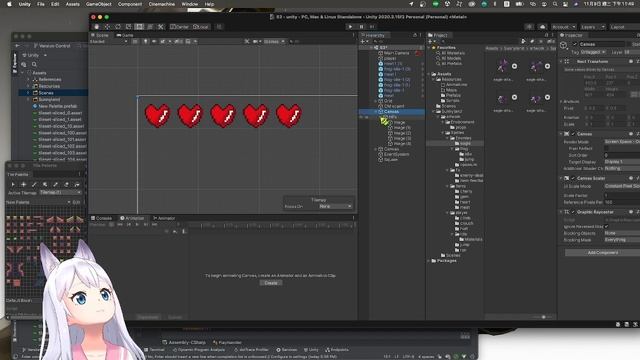Viewport: 640px width, 360px height.
Task: Open the Prefabs folder in Project
Action: click(x=452, y=96)
